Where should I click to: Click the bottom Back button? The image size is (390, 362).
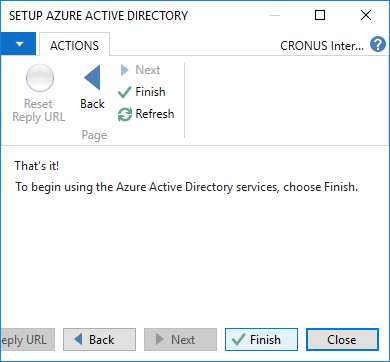[99, 340]
